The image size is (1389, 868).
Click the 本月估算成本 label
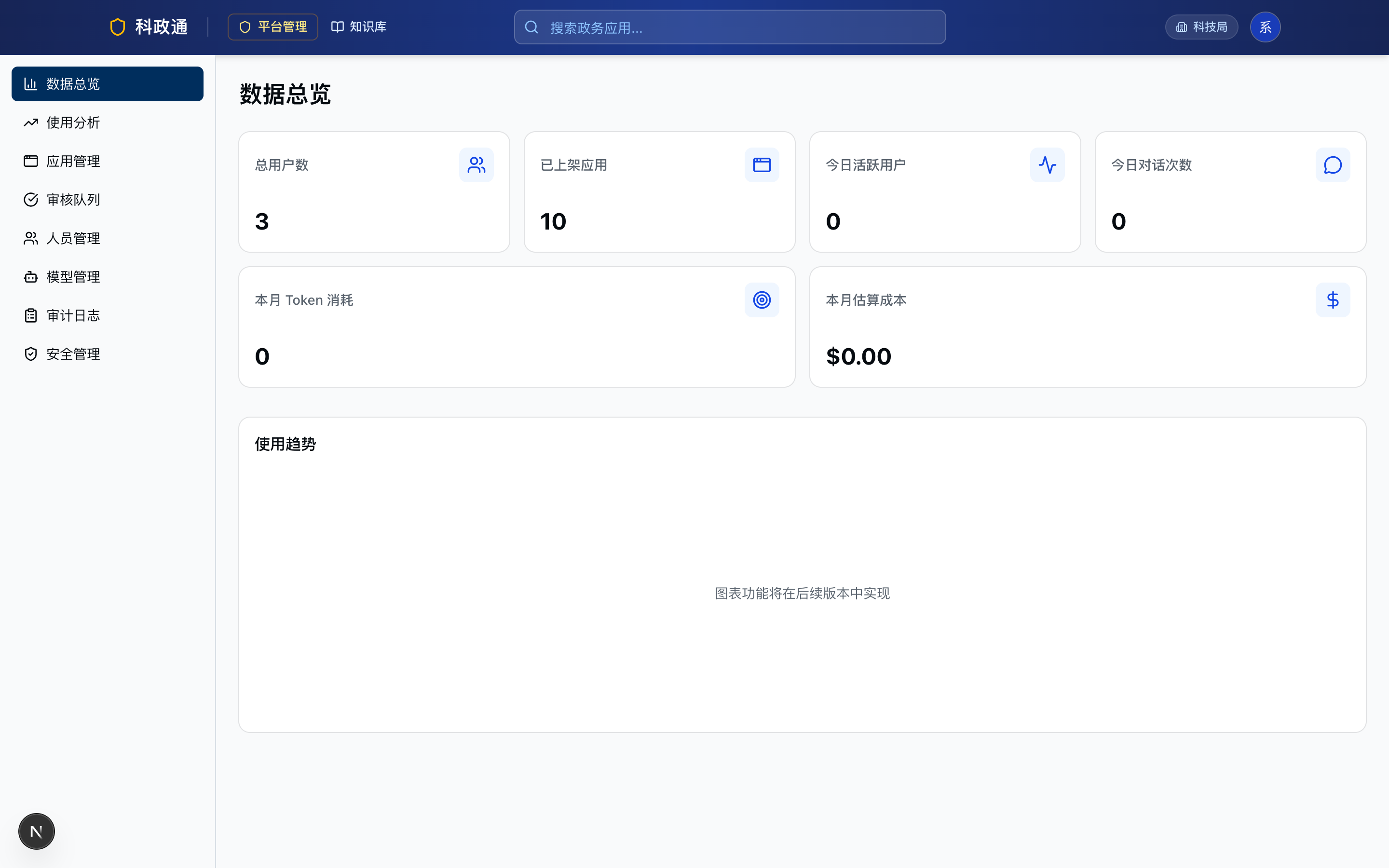[x=866, y=300]
